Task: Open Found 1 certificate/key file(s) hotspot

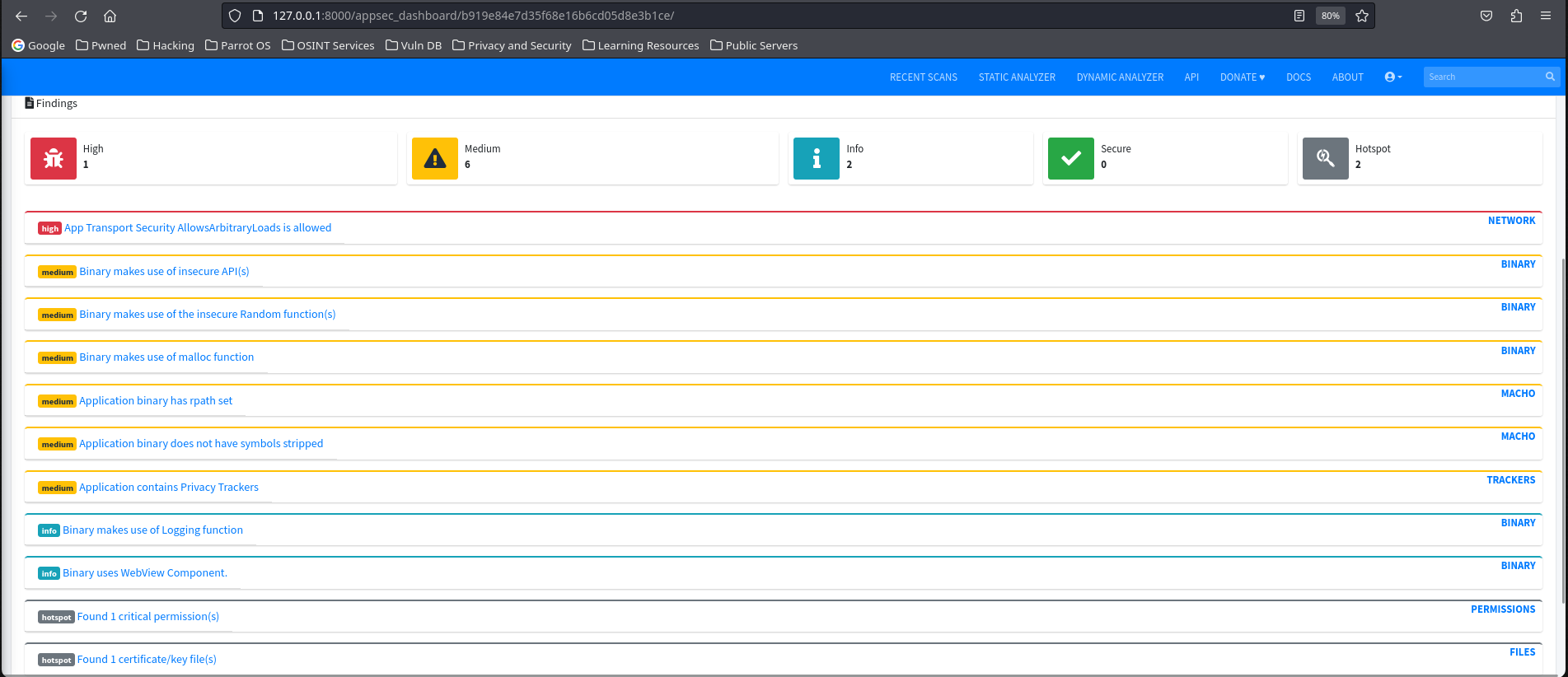Action: pos(147,659)
